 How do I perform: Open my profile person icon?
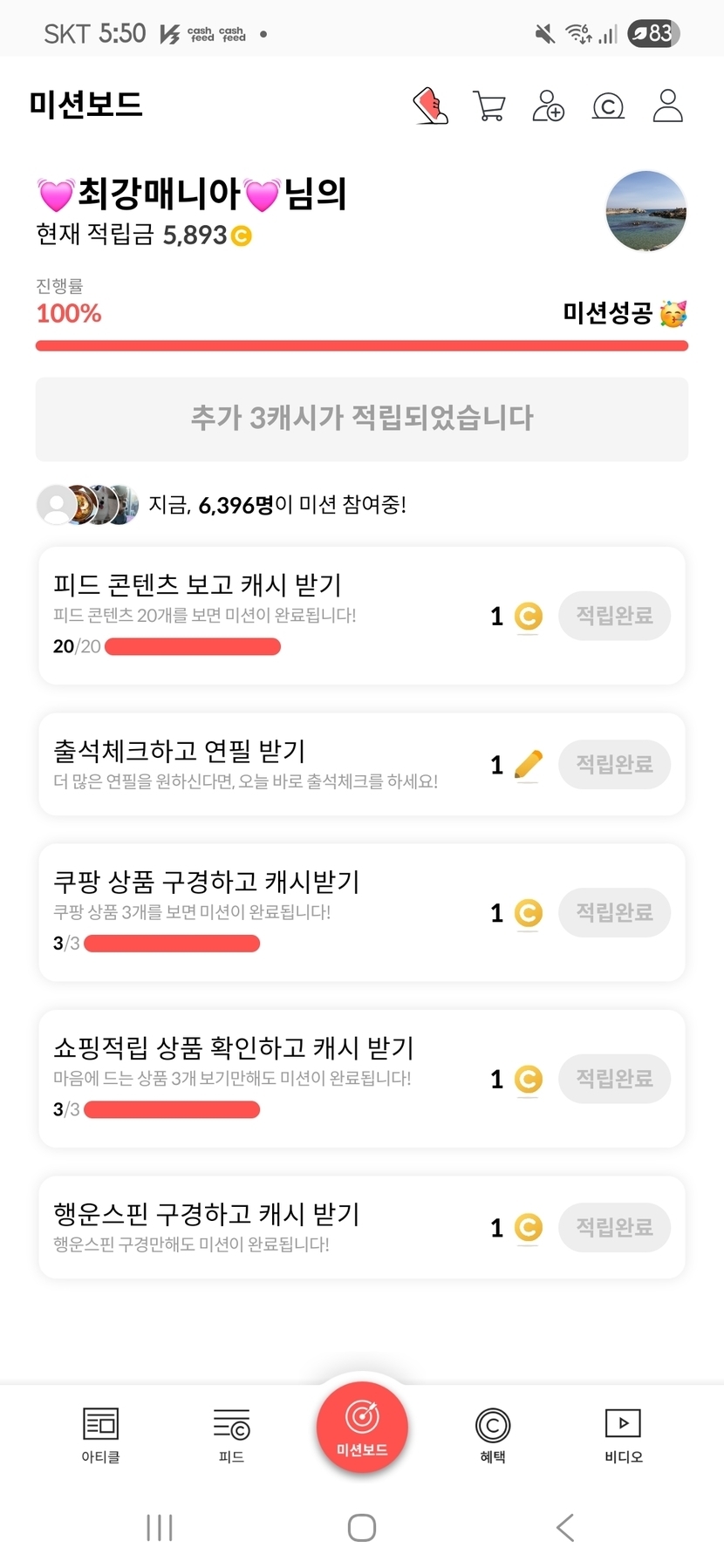(x=667, y=106)
